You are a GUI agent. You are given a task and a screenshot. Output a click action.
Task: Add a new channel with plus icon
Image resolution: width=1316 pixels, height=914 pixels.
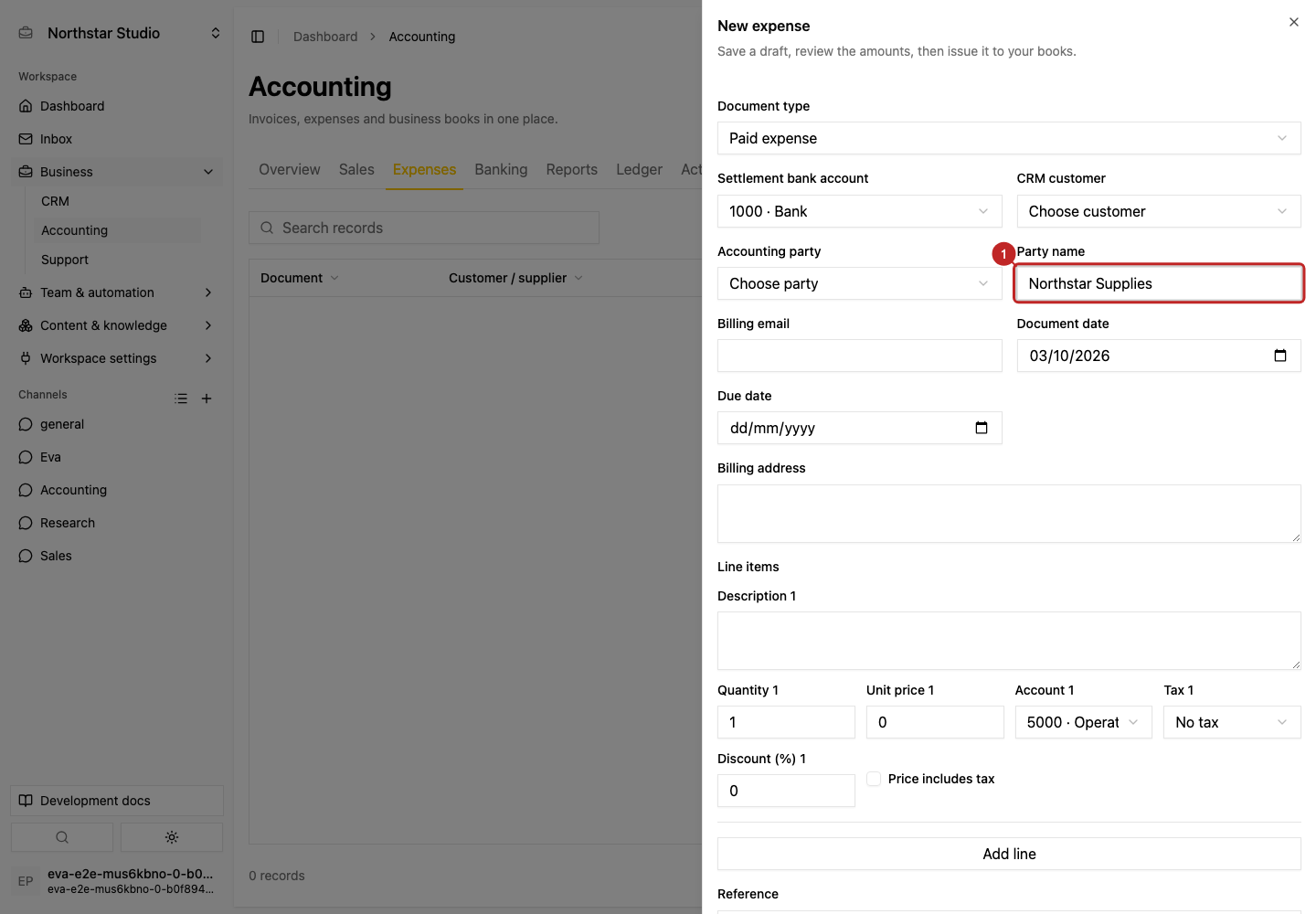coord(207,399)
